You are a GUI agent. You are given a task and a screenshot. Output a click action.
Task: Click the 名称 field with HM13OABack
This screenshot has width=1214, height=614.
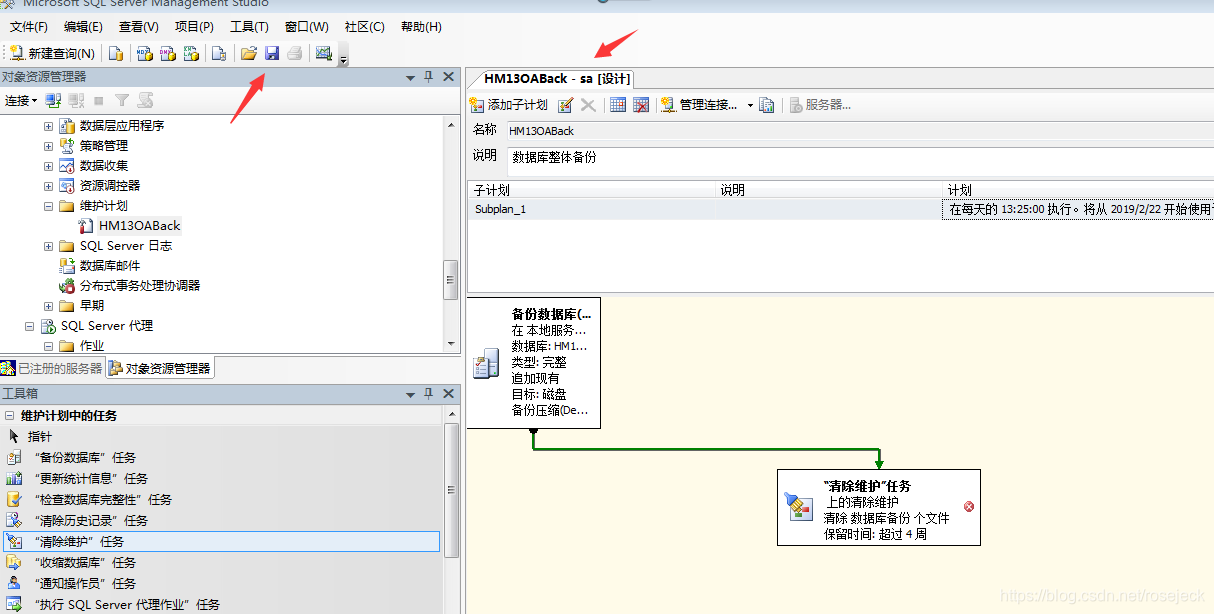pyautogui.click(x=858, y=131)
